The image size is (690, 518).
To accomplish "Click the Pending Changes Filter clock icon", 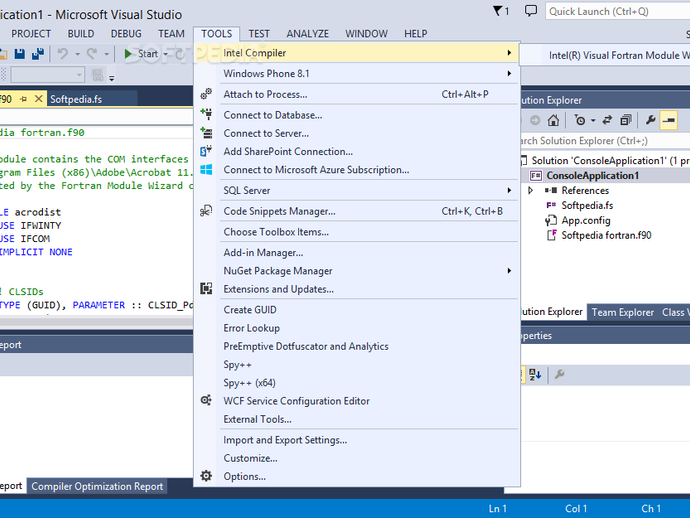I will (580, 120).
